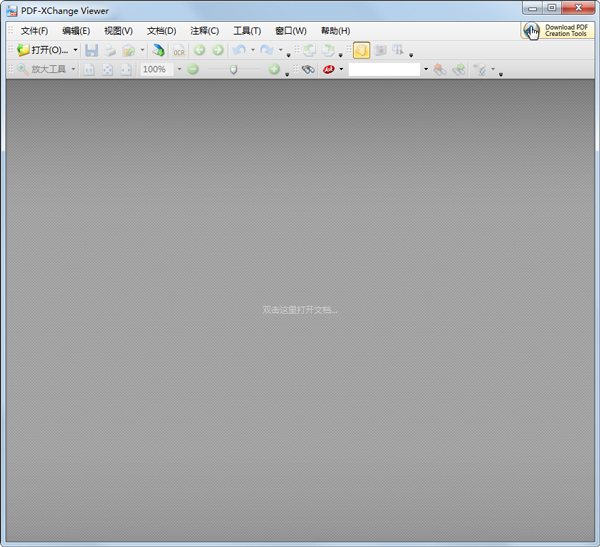This screenshot has height=547, width=600.
Task: Open the zoom percentage dropdown
Action: pos(179,69)
